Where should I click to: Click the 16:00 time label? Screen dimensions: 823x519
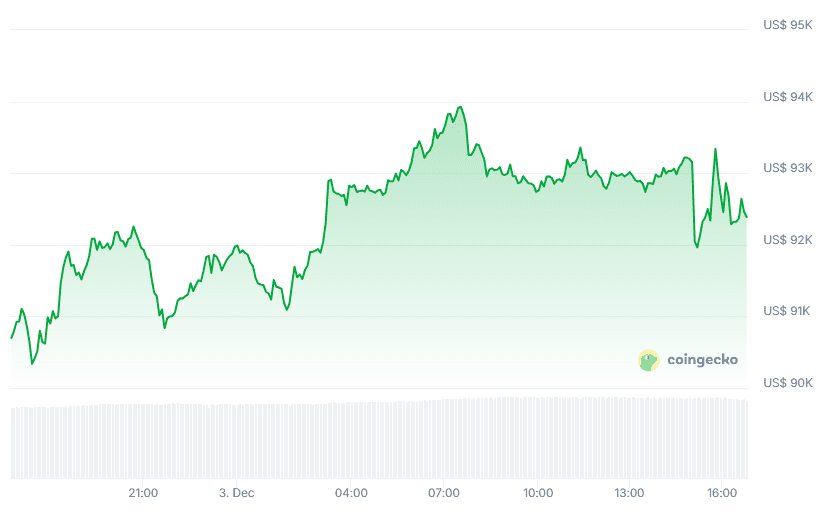[722, 493]
